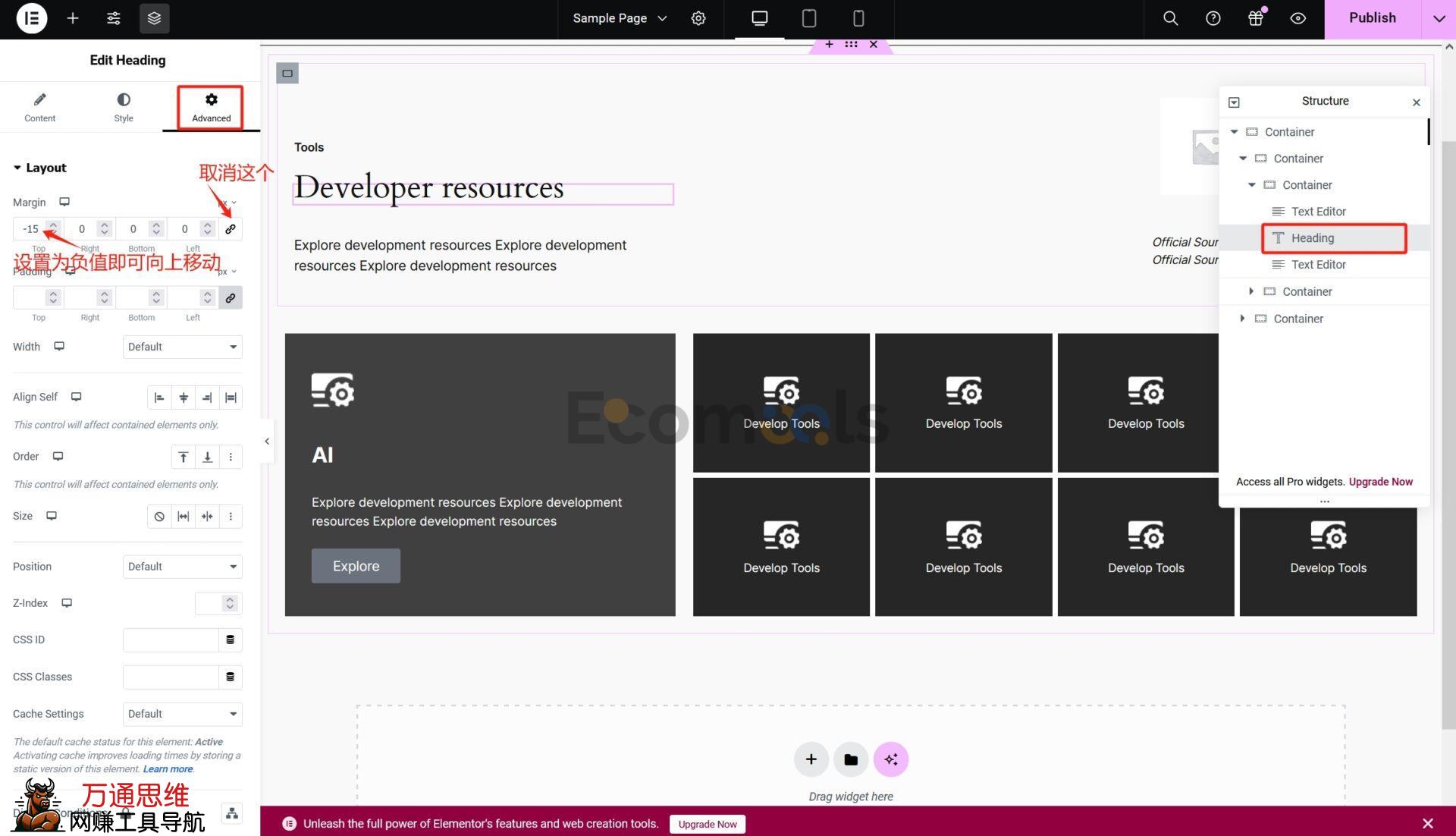Image resolution: width=1456 pixels, height=836 pixels.
Task: Expand the last Container in Structure
Action: (1242, 319)
